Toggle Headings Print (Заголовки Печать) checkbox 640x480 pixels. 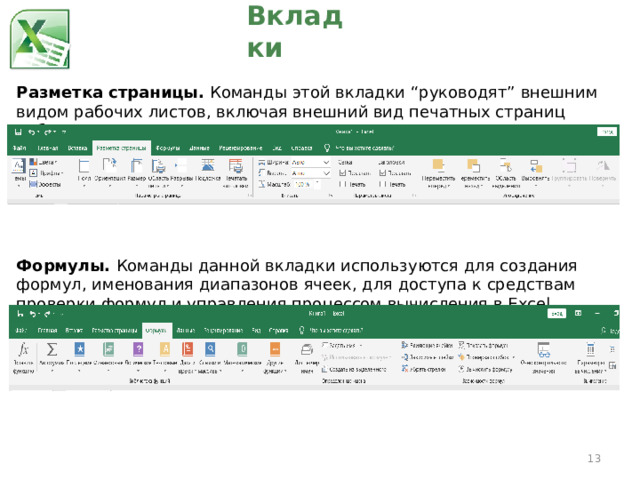click(382, 184)
